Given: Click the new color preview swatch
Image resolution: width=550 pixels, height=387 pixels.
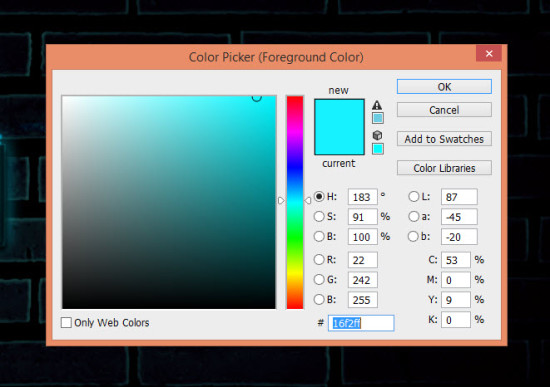Looking at the screenshot, I should tap(339, 113).
